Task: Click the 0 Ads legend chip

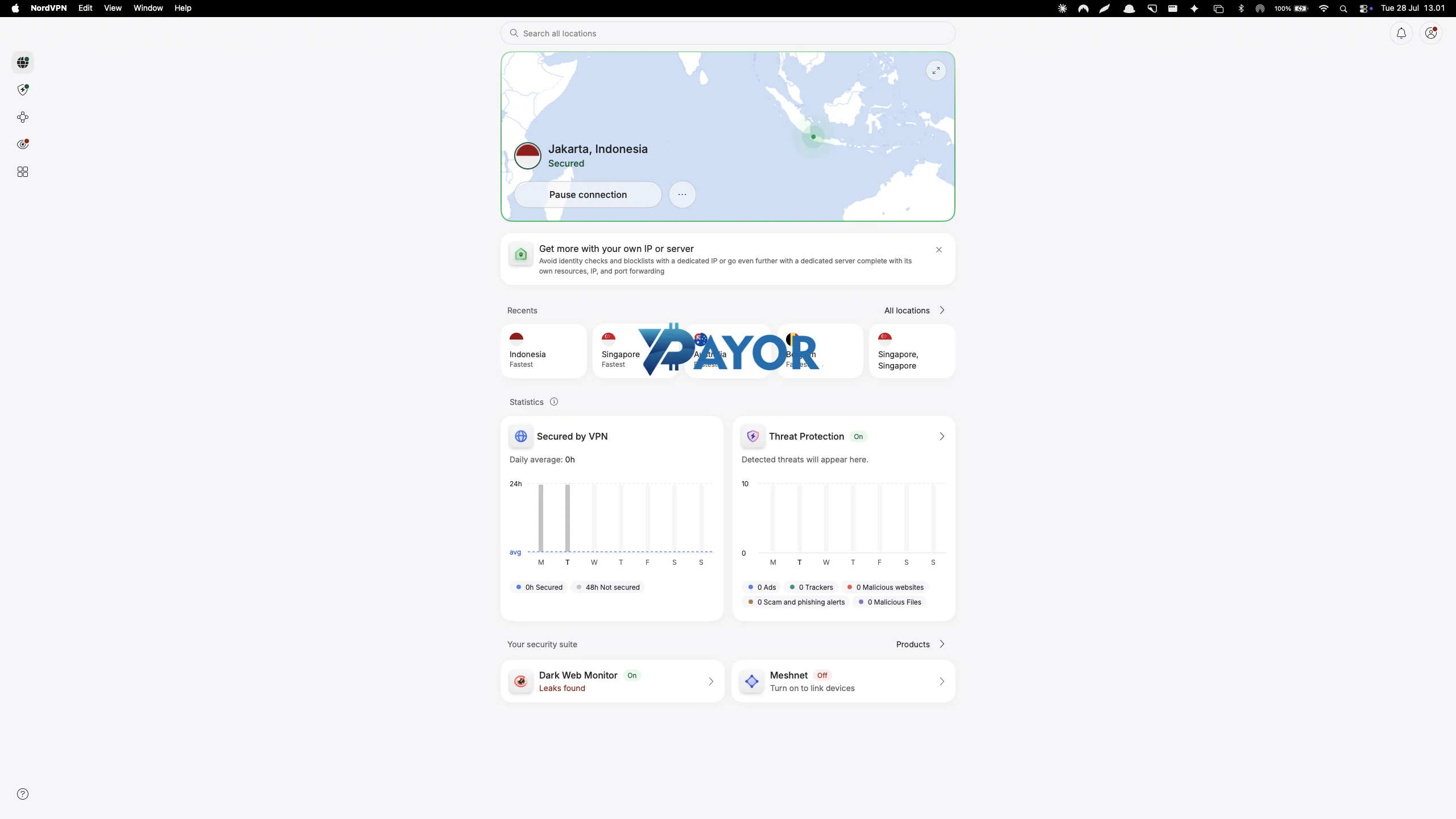Action: [x=762, y=587]
